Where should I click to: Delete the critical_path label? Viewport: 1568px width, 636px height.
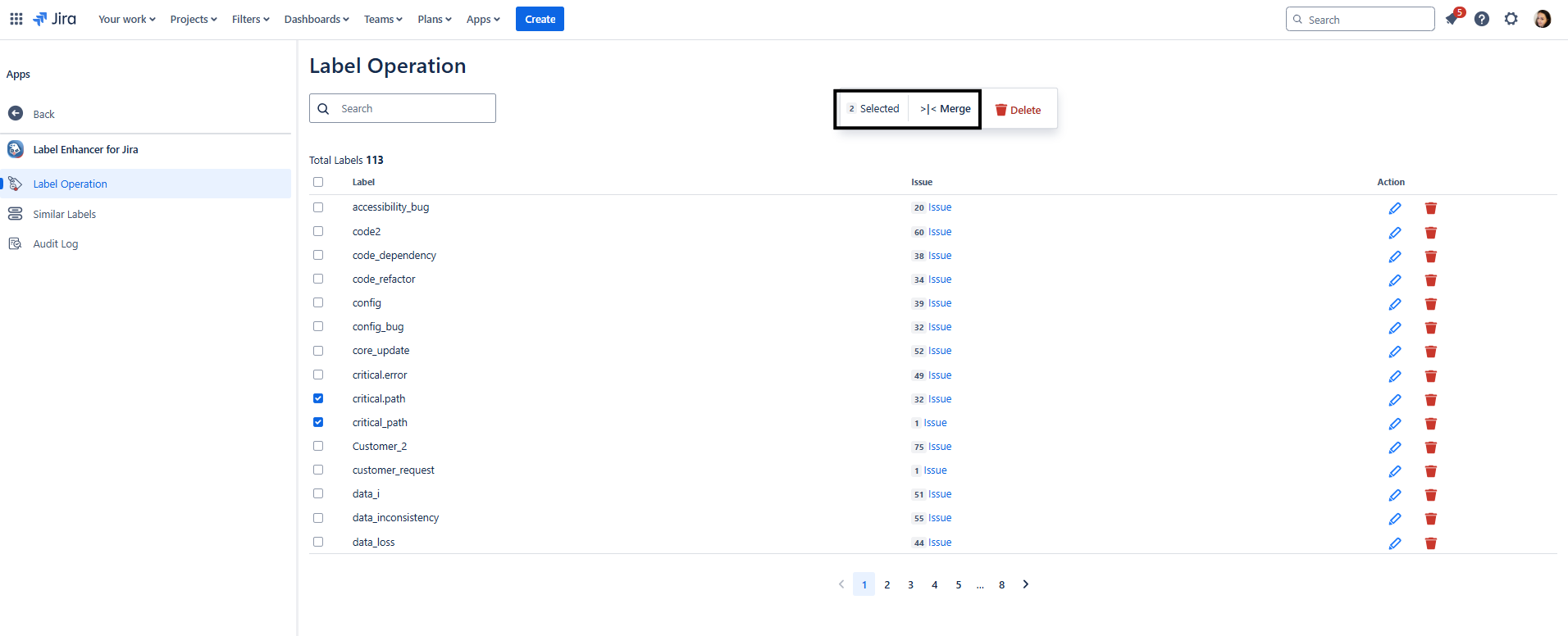(x=1431, y=424)
